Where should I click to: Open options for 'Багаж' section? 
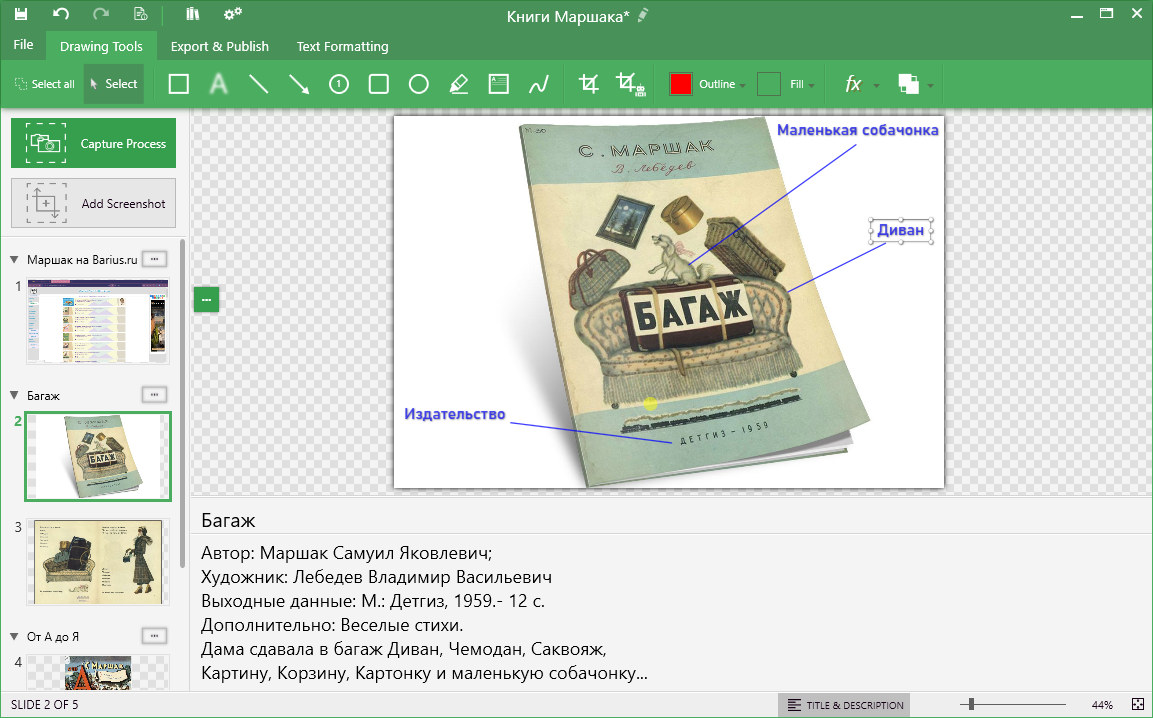click(x=154, y=395)
